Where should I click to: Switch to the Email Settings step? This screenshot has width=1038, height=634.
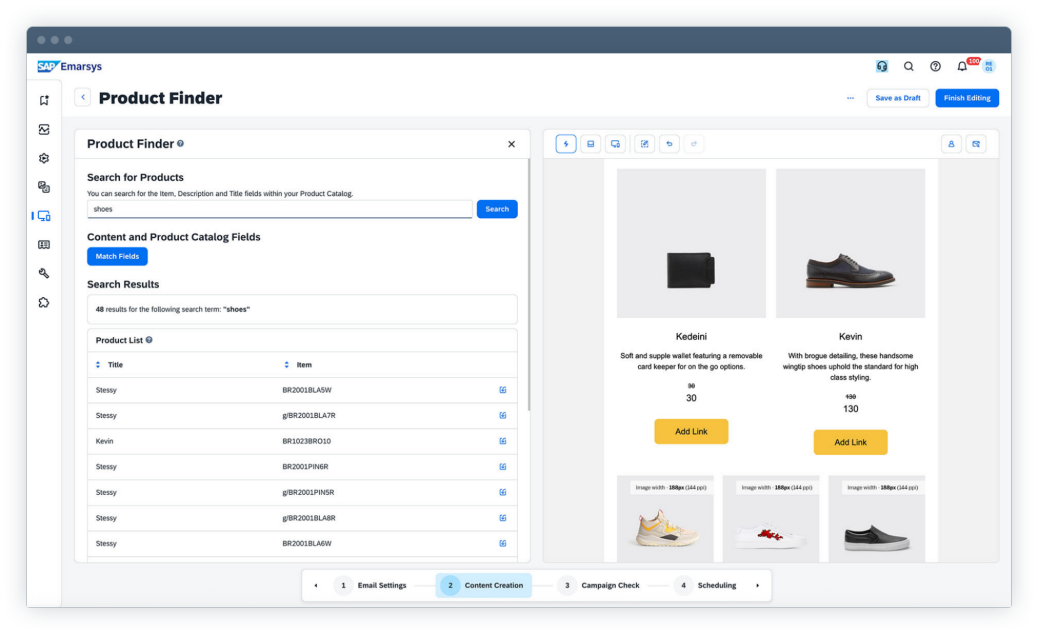(371, 585)
